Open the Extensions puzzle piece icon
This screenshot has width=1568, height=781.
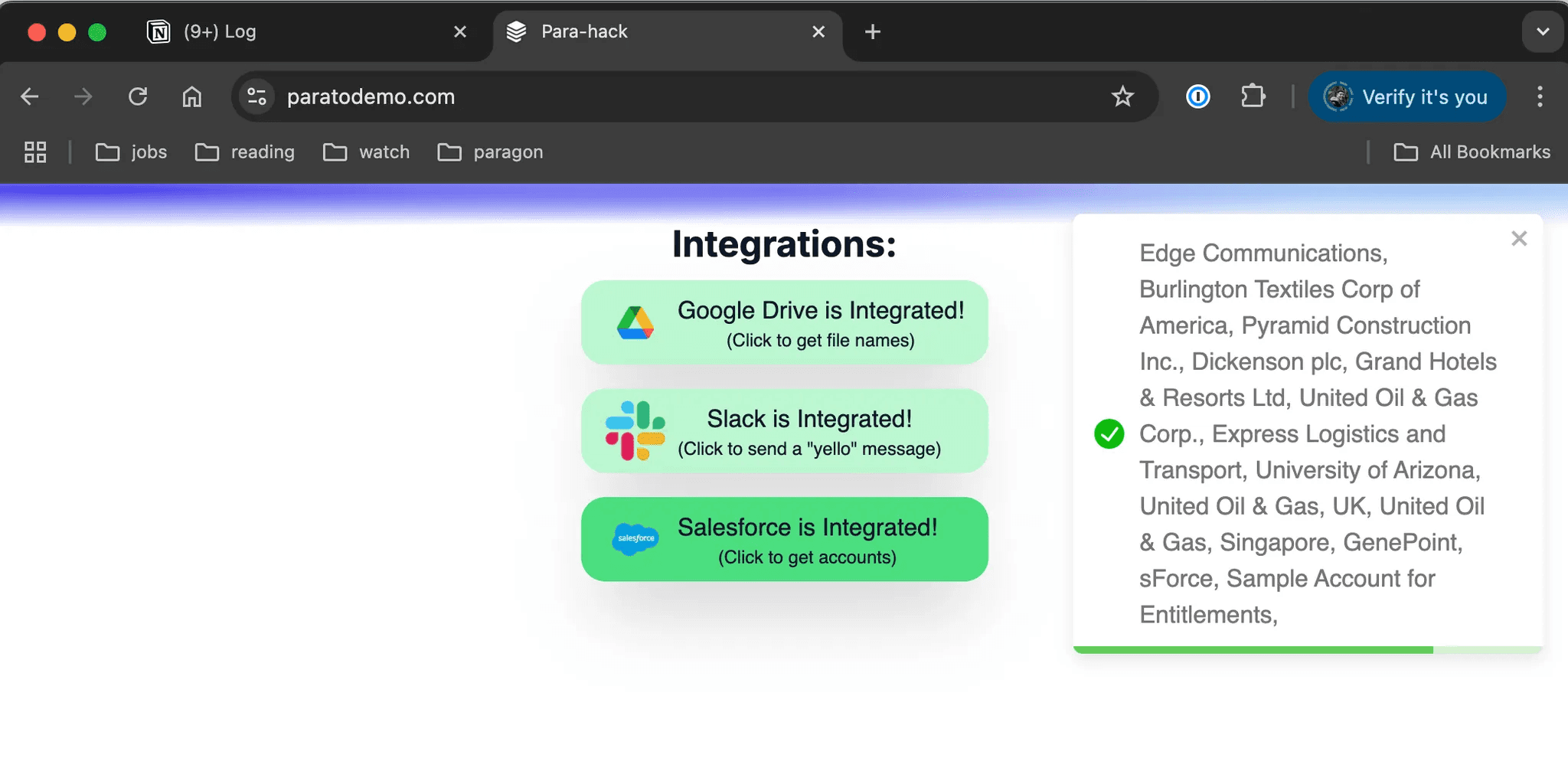[1253, 96]
